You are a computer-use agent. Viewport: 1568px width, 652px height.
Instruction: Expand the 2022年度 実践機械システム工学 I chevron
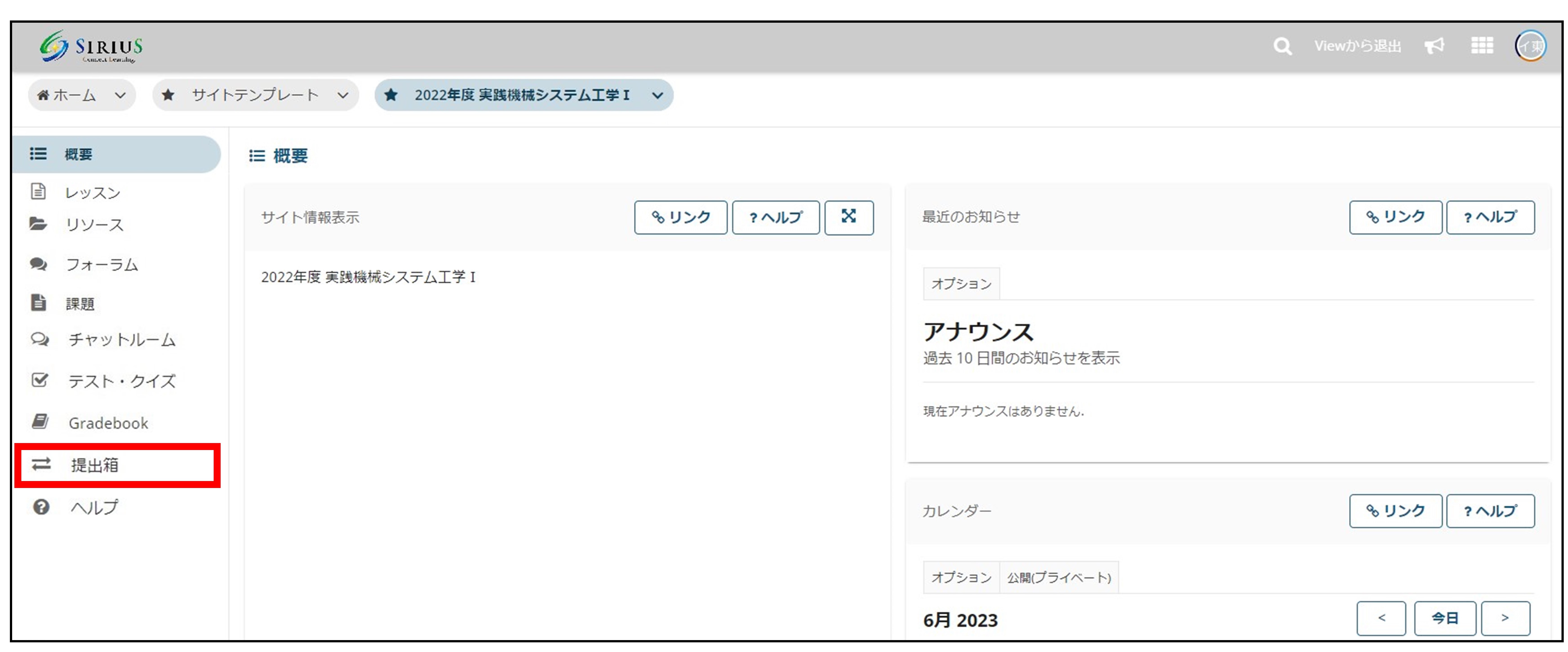coord(657,95)
